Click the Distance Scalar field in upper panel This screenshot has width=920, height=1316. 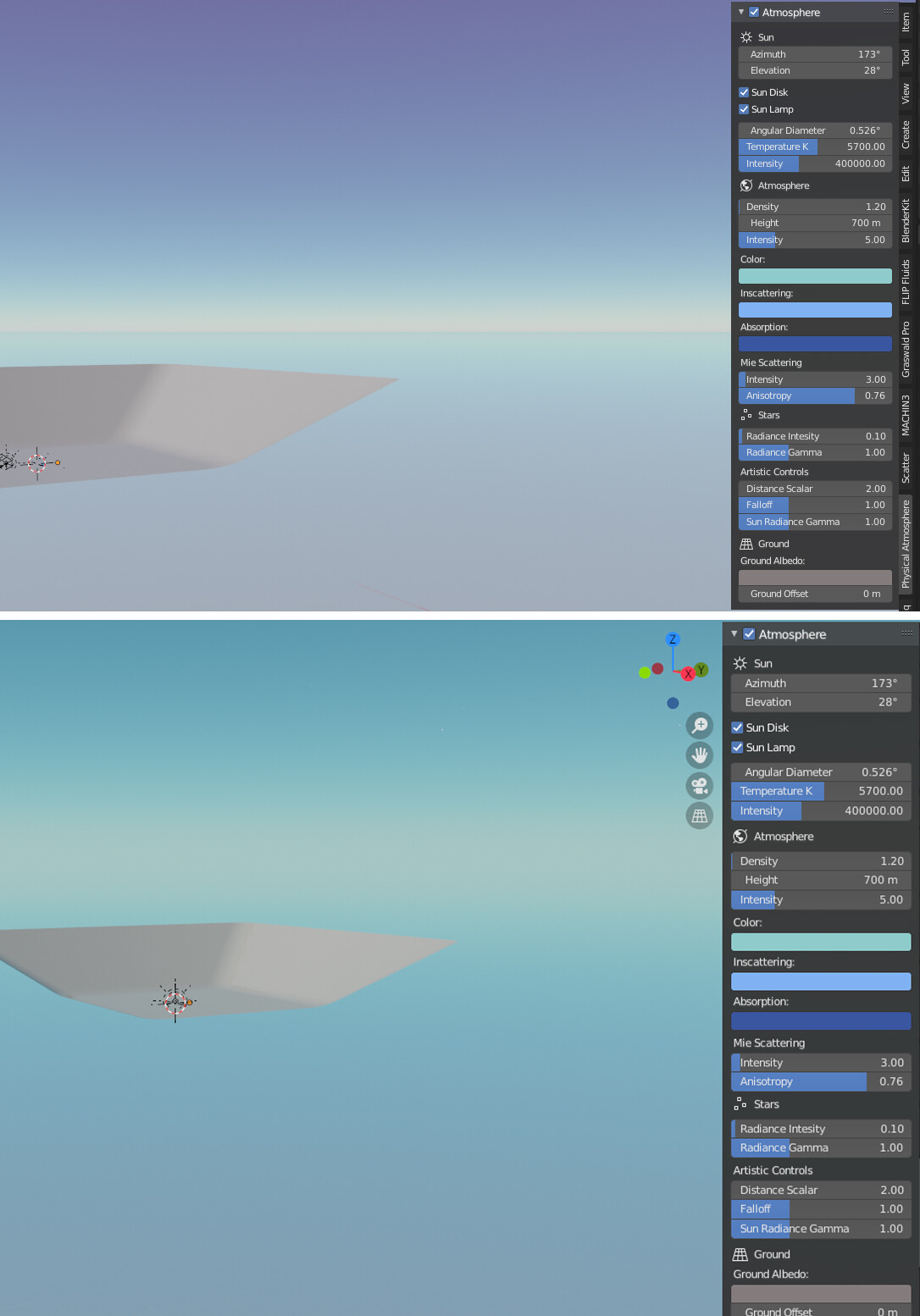click(815, 489)
